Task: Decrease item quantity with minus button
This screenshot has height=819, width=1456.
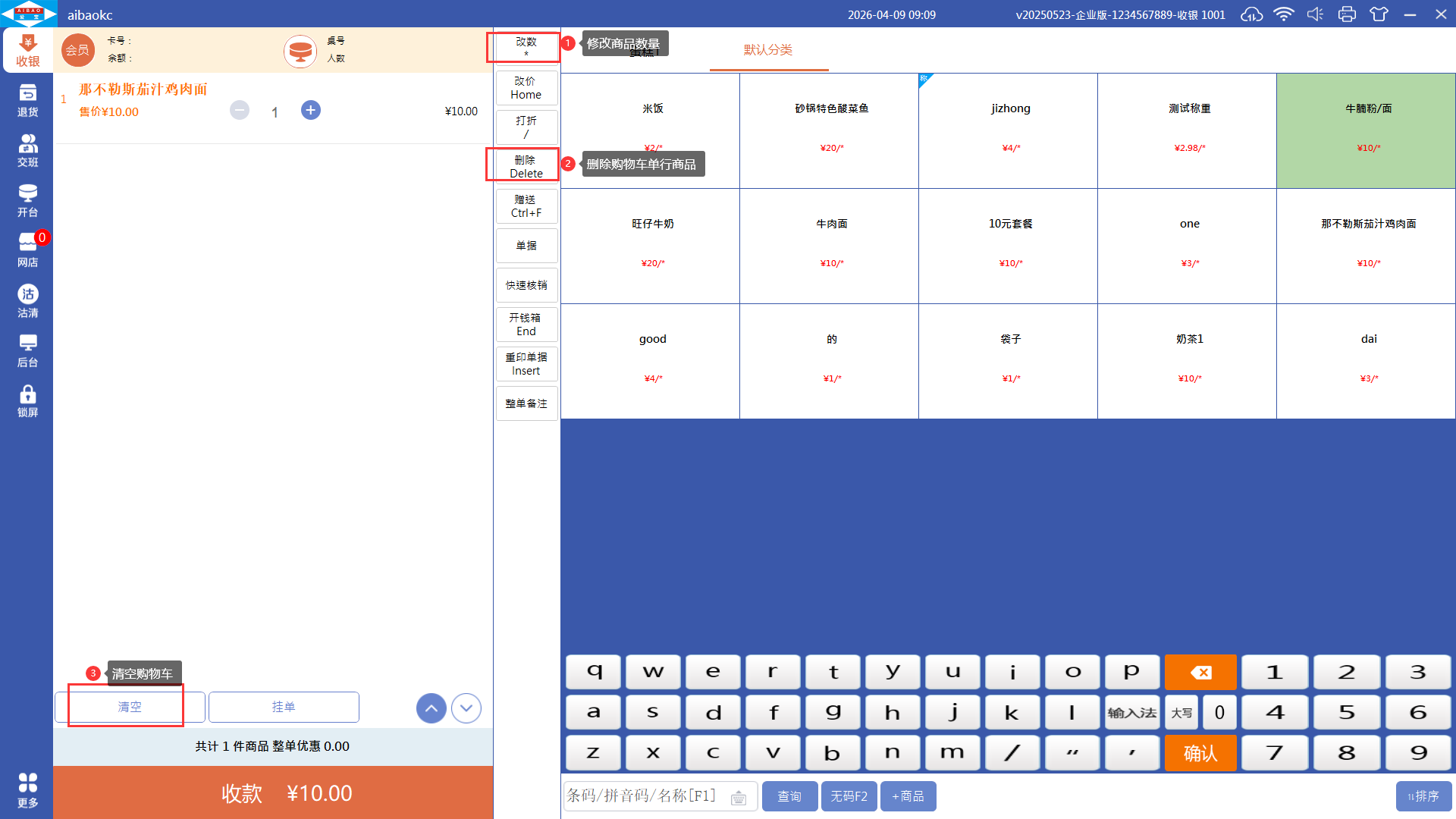Action: tap(240, 111)
